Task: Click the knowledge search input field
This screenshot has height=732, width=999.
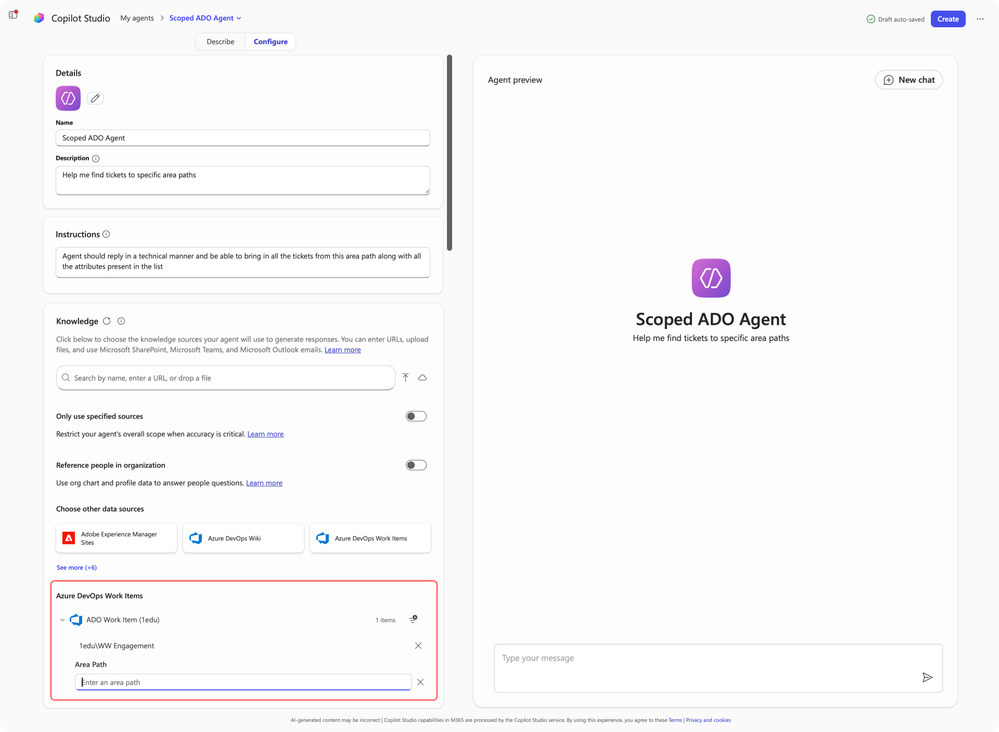Action: (226, 378)
